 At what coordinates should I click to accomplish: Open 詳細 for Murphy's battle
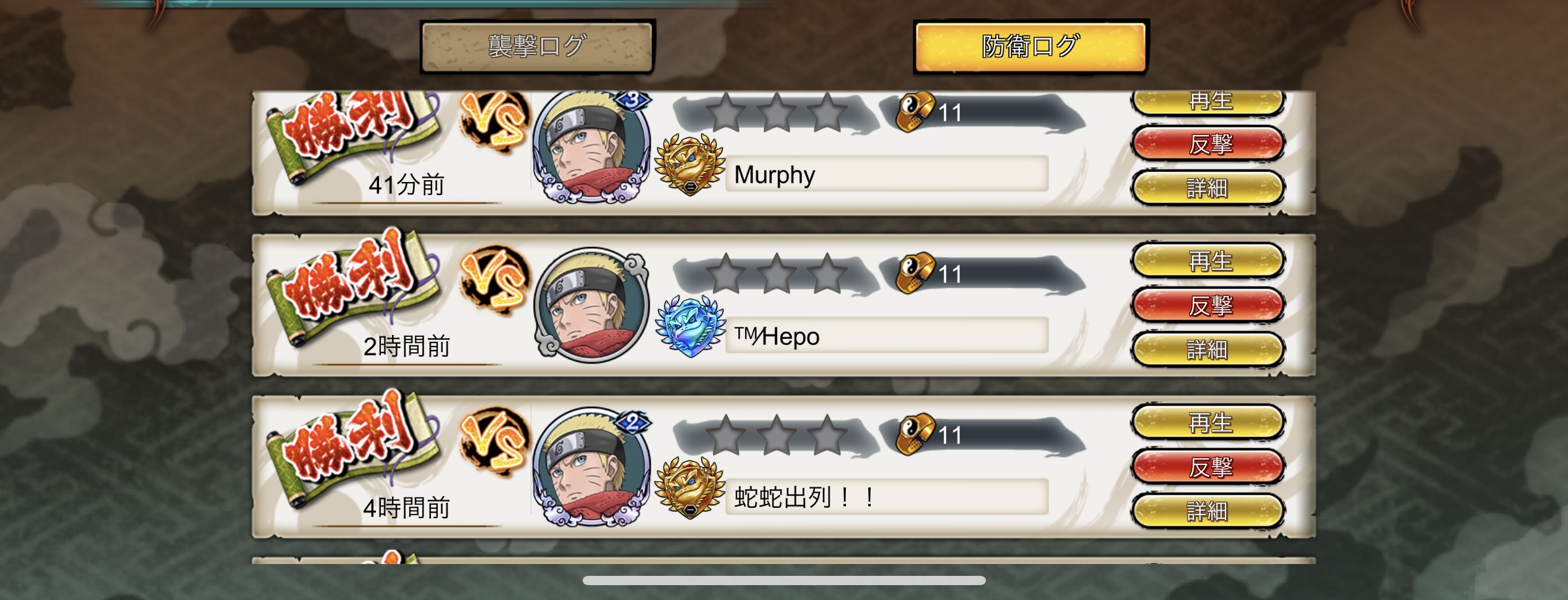1208,188
